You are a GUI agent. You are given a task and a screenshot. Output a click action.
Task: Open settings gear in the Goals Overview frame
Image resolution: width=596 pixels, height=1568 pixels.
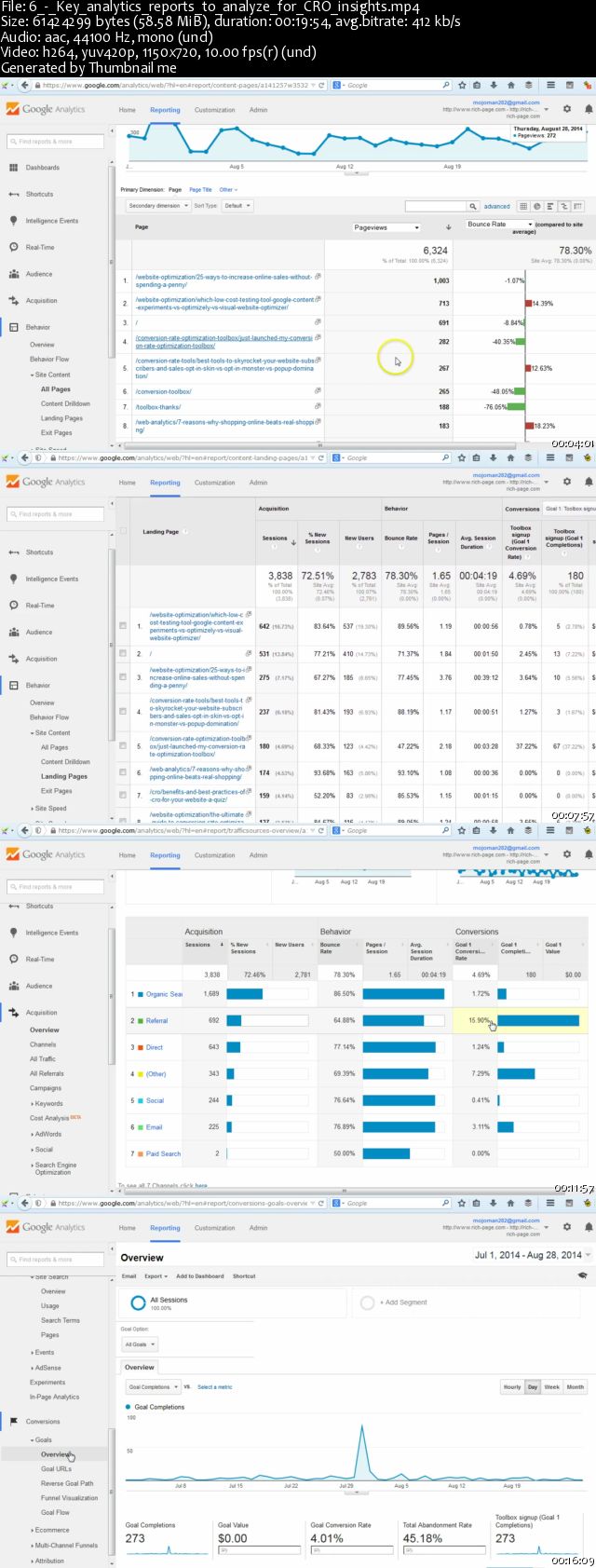567,1227
